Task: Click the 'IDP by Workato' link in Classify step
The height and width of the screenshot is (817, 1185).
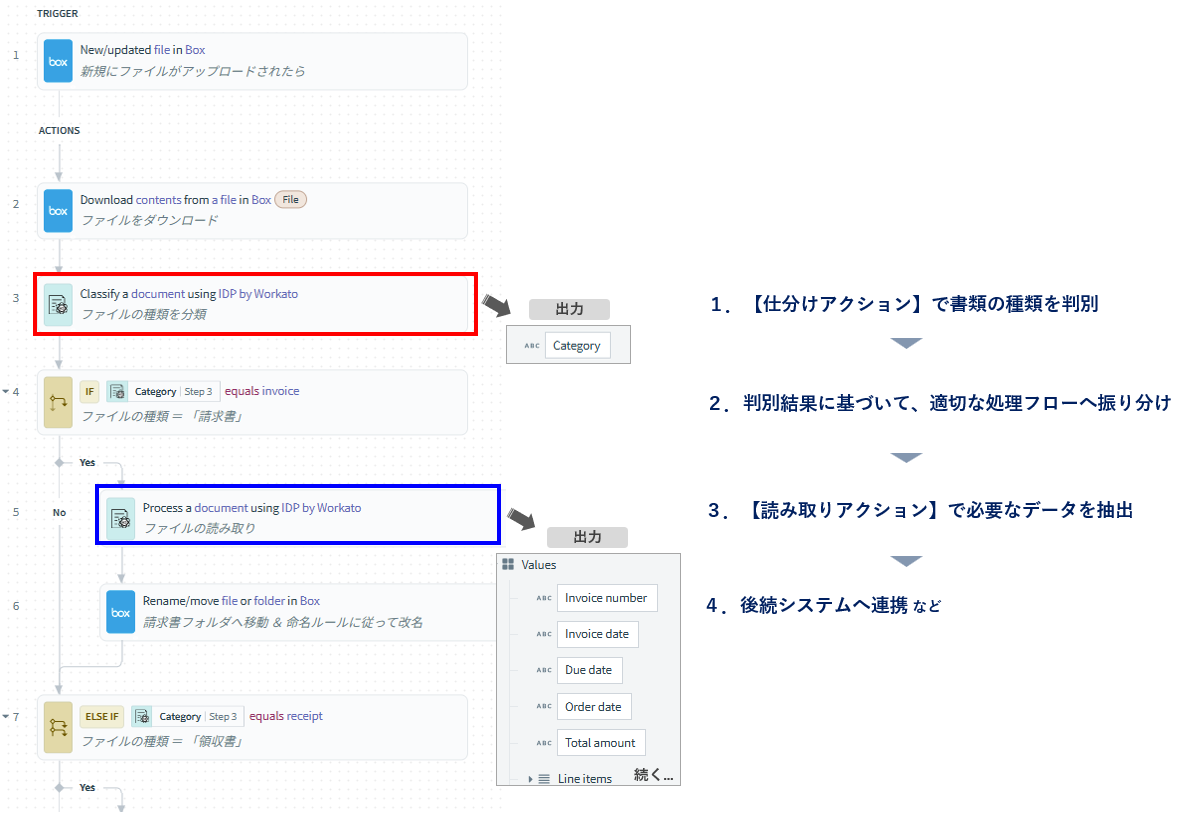Action: pos(258,294)
